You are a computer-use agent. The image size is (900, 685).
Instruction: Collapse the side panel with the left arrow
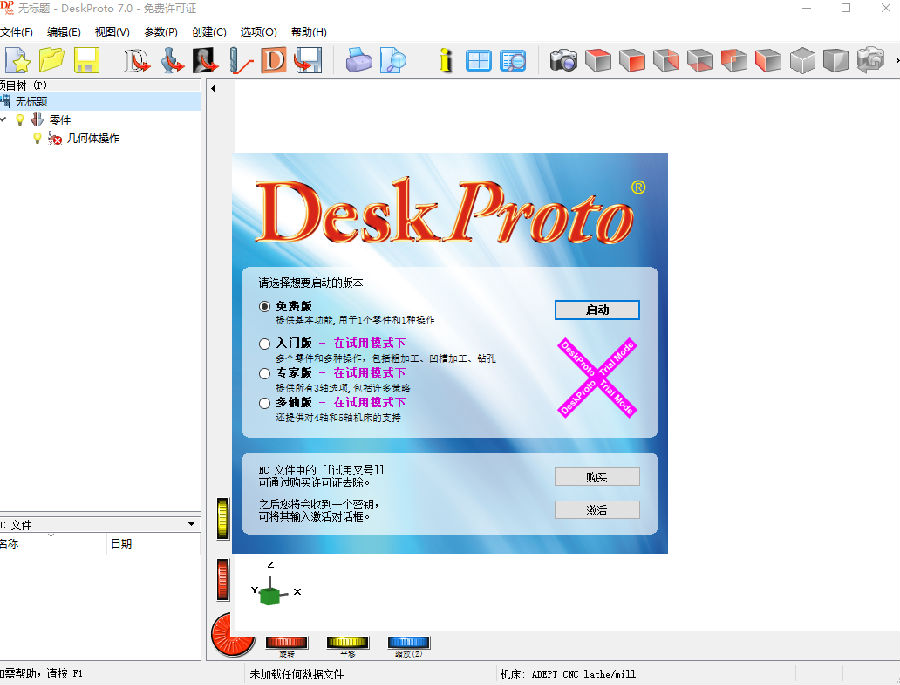213,88
